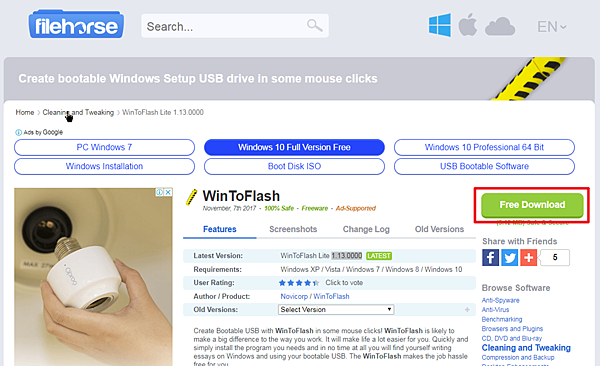
Task: Click the Ads by Google info icon
Action: tap(18, 132)
